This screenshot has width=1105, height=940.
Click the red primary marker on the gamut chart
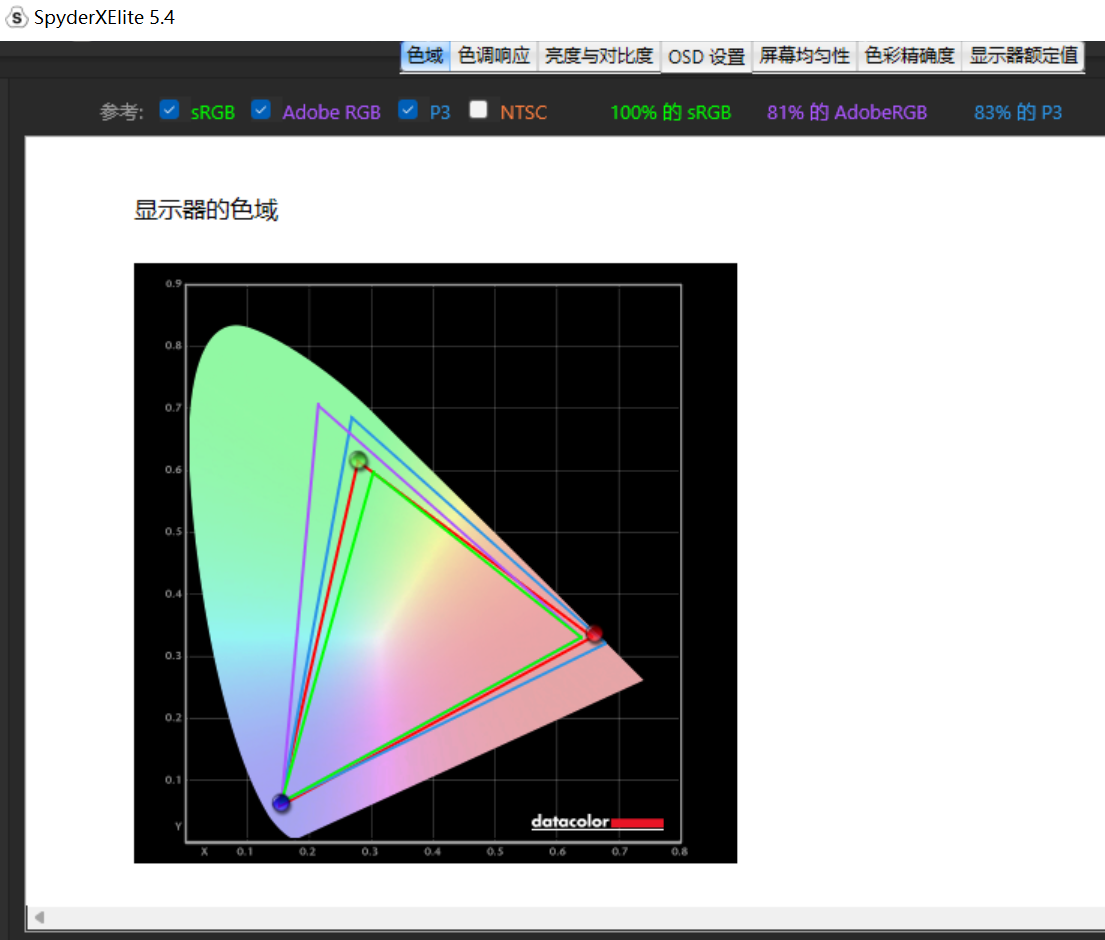[x=594, y=633]
